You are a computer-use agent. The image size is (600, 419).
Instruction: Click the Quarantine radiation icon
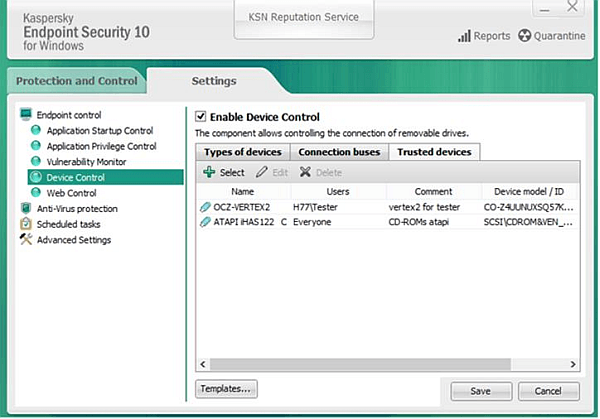coord(525,36)
